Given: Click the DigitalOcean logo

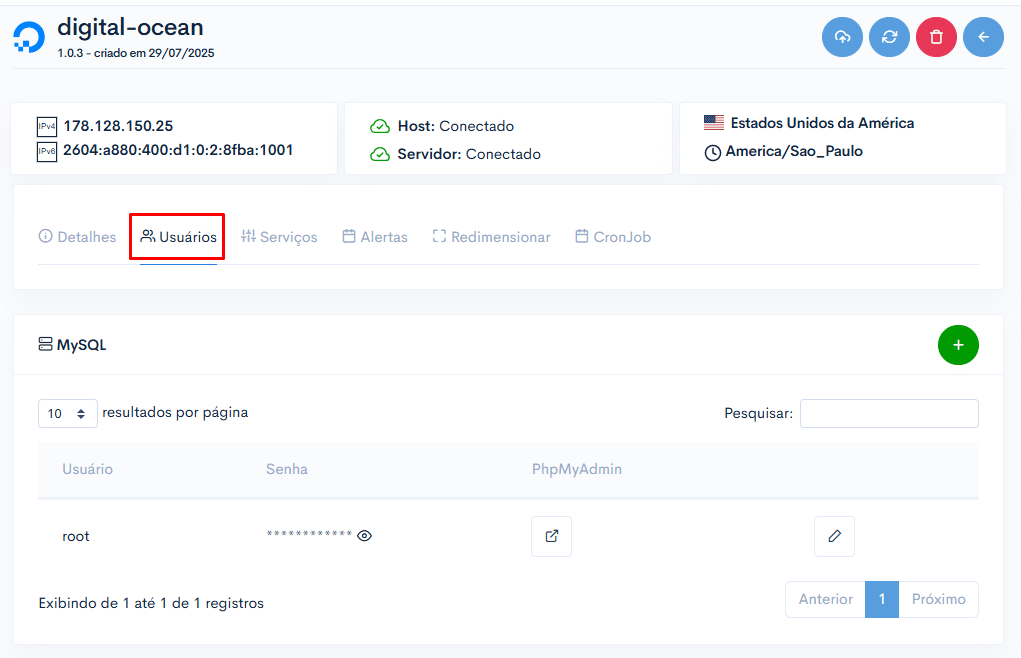Looking at the screenshot, I should coord(29,37).
